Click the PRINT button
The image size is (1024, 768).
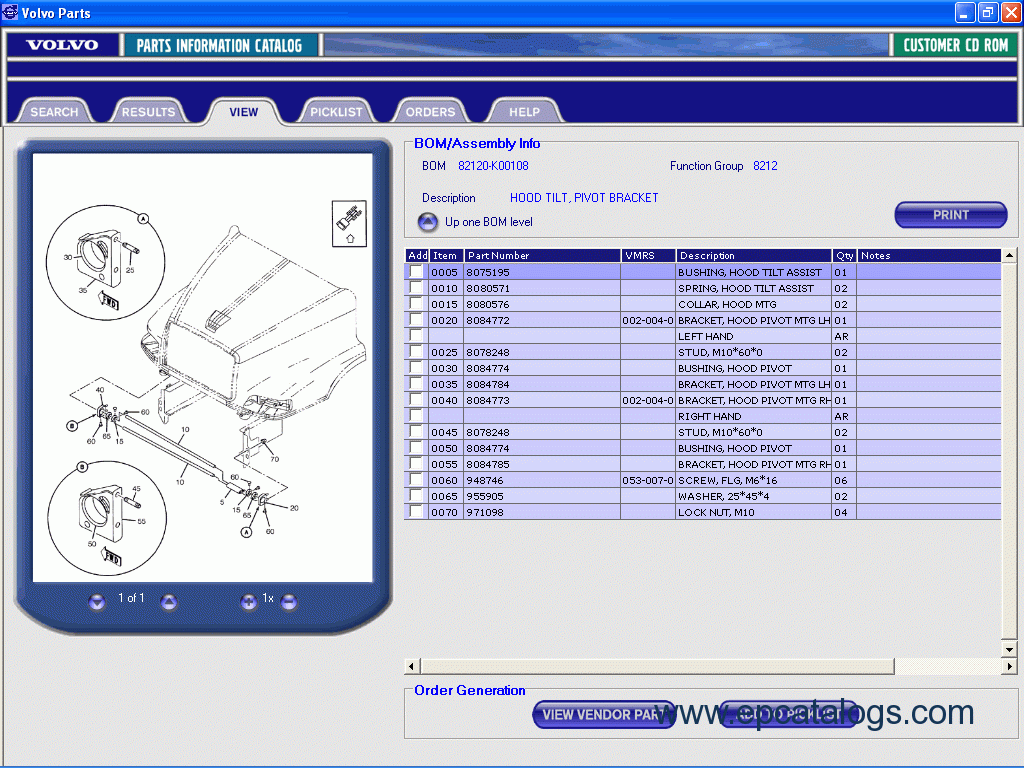[x=951, y=215]
